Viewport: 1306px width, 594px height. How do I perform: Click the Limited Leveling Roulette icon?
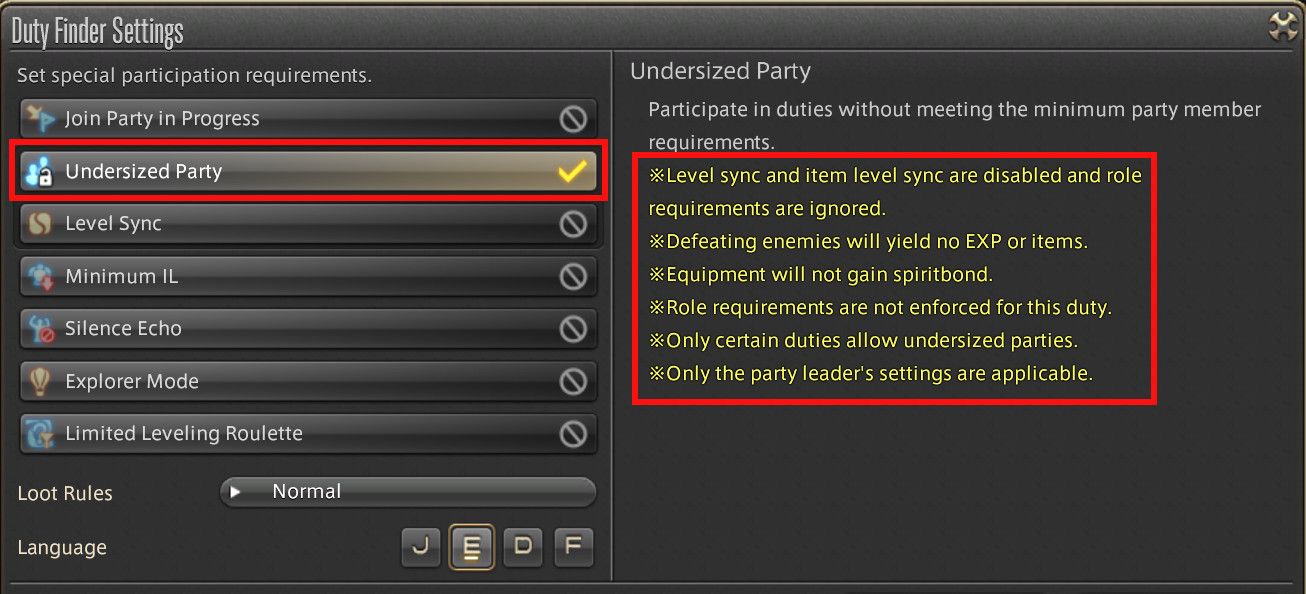40,434
